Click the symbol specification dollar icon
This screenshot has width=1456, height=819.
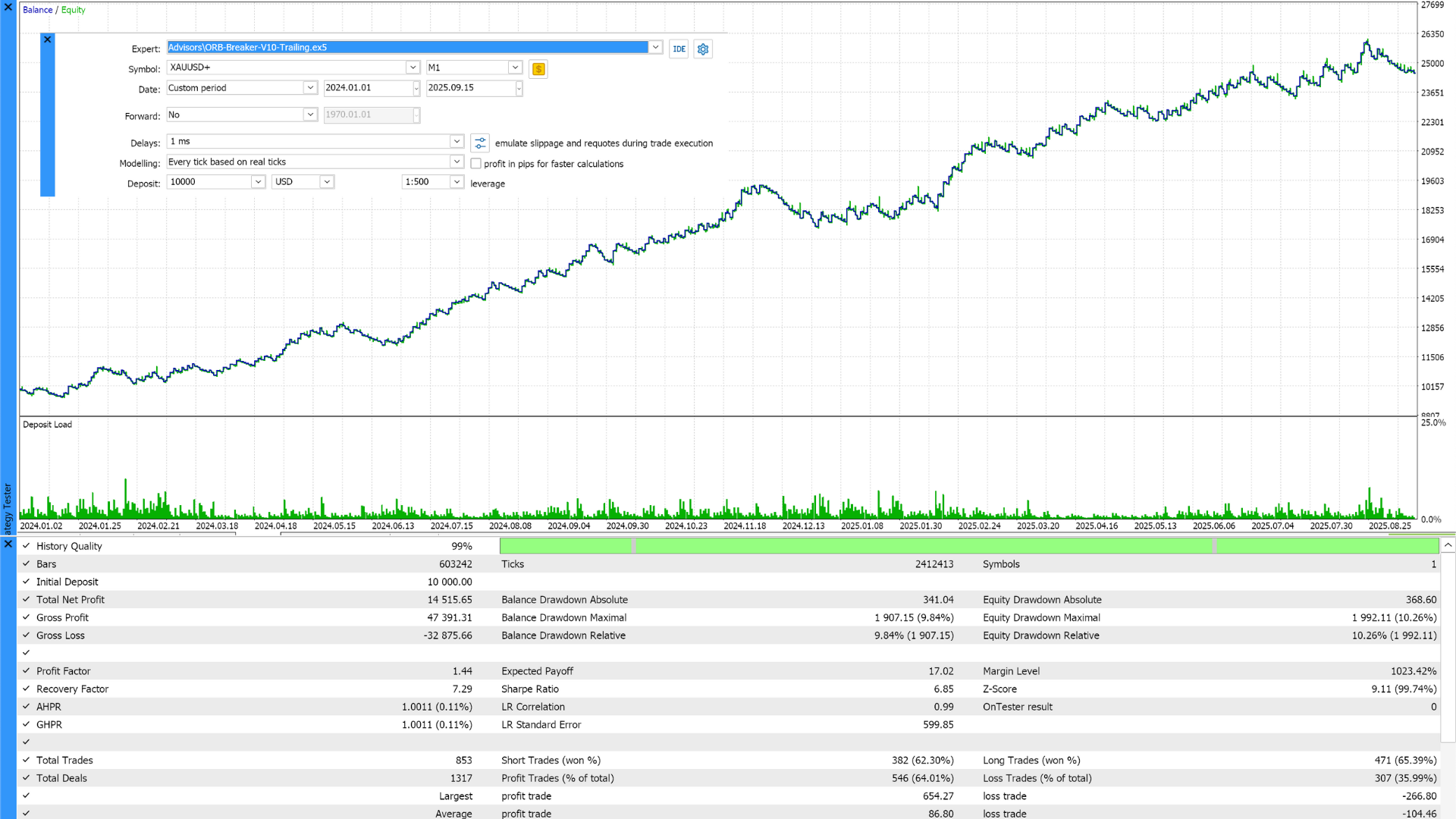538,69
